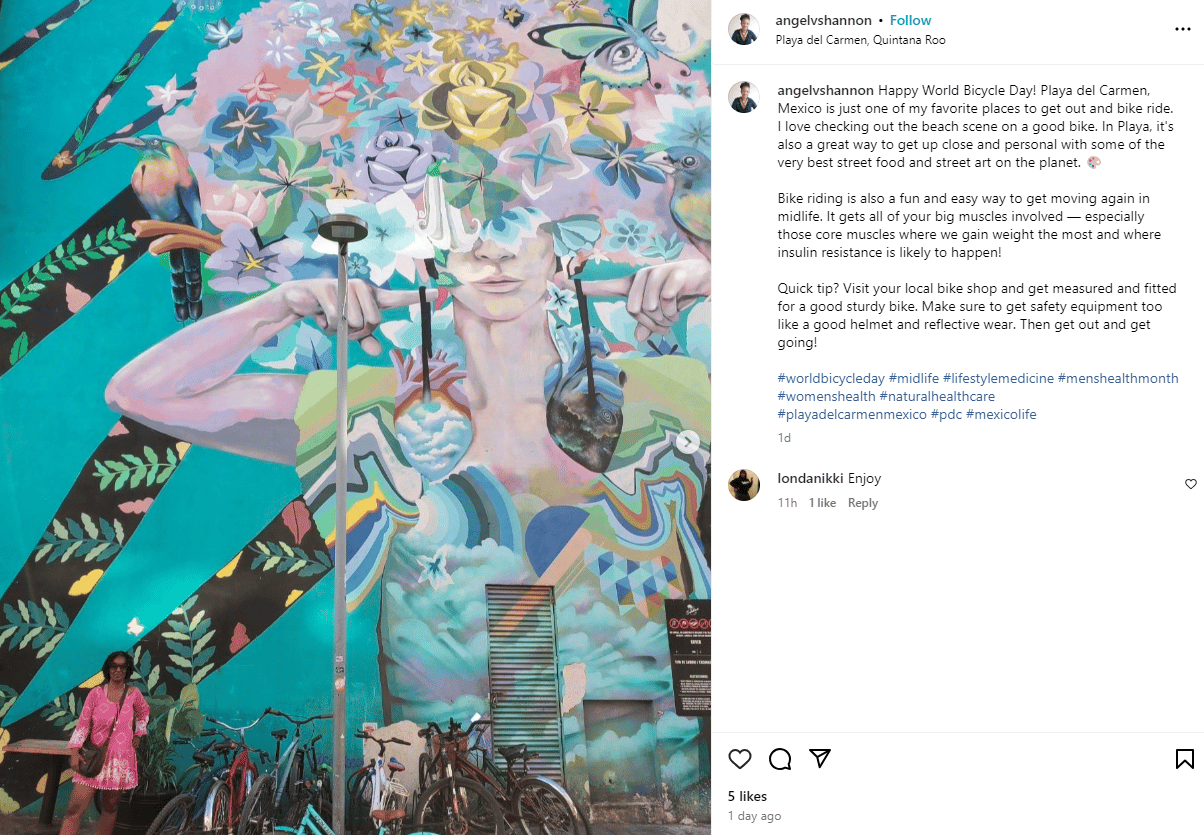View '1 like' on londanikki comment

click(822, 503)
